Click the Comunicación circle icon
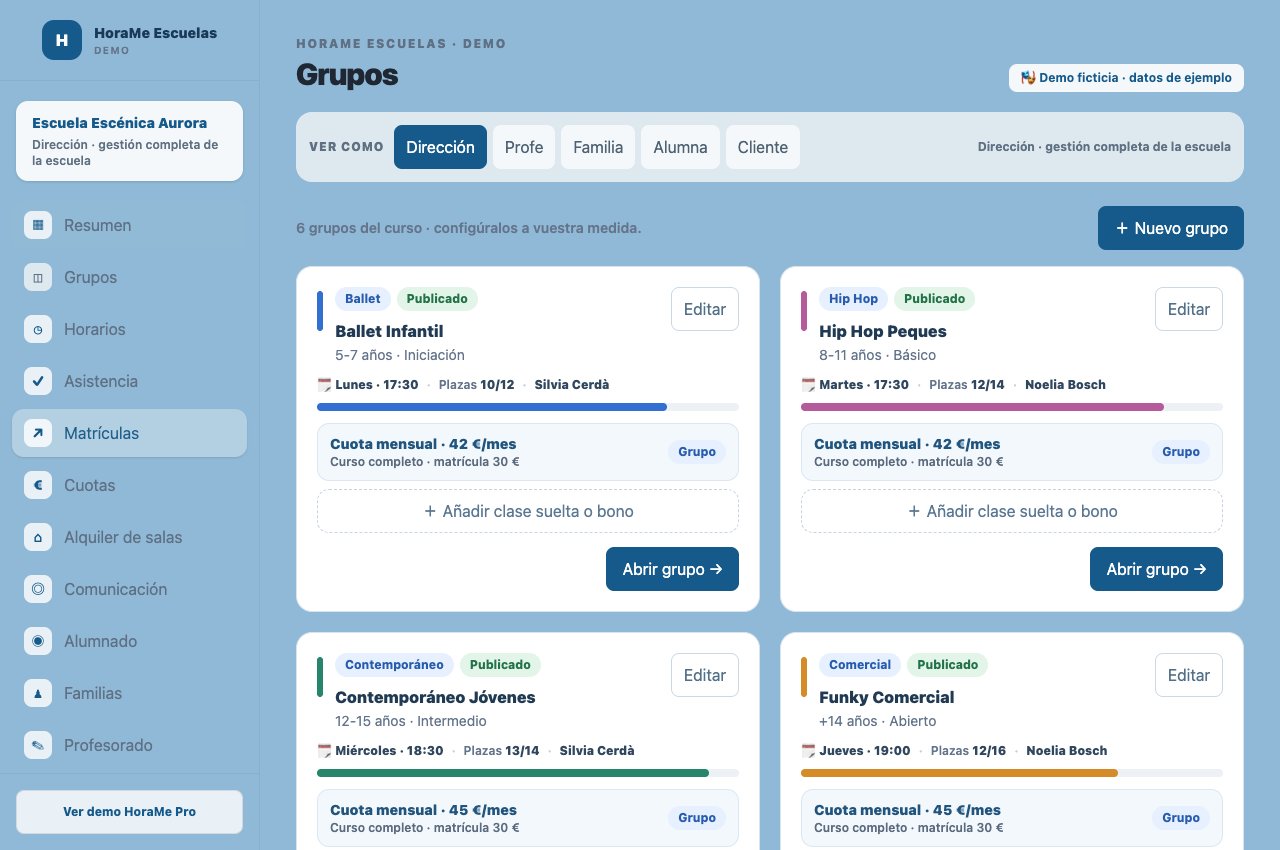Screen dimensions: 1280x850 click(38, 589)
